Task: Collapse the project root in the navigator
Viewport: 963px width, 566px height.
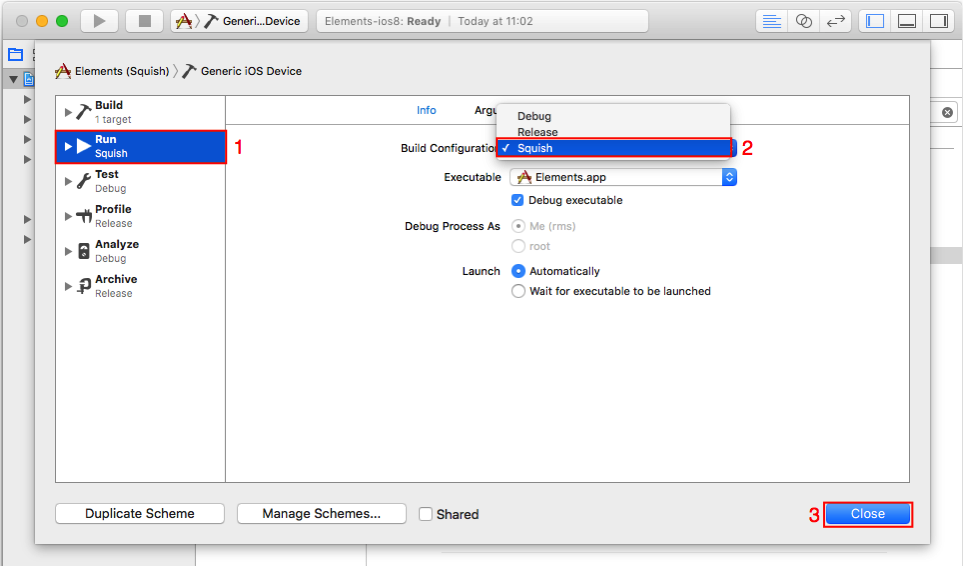Action: (x=14, y=79)
